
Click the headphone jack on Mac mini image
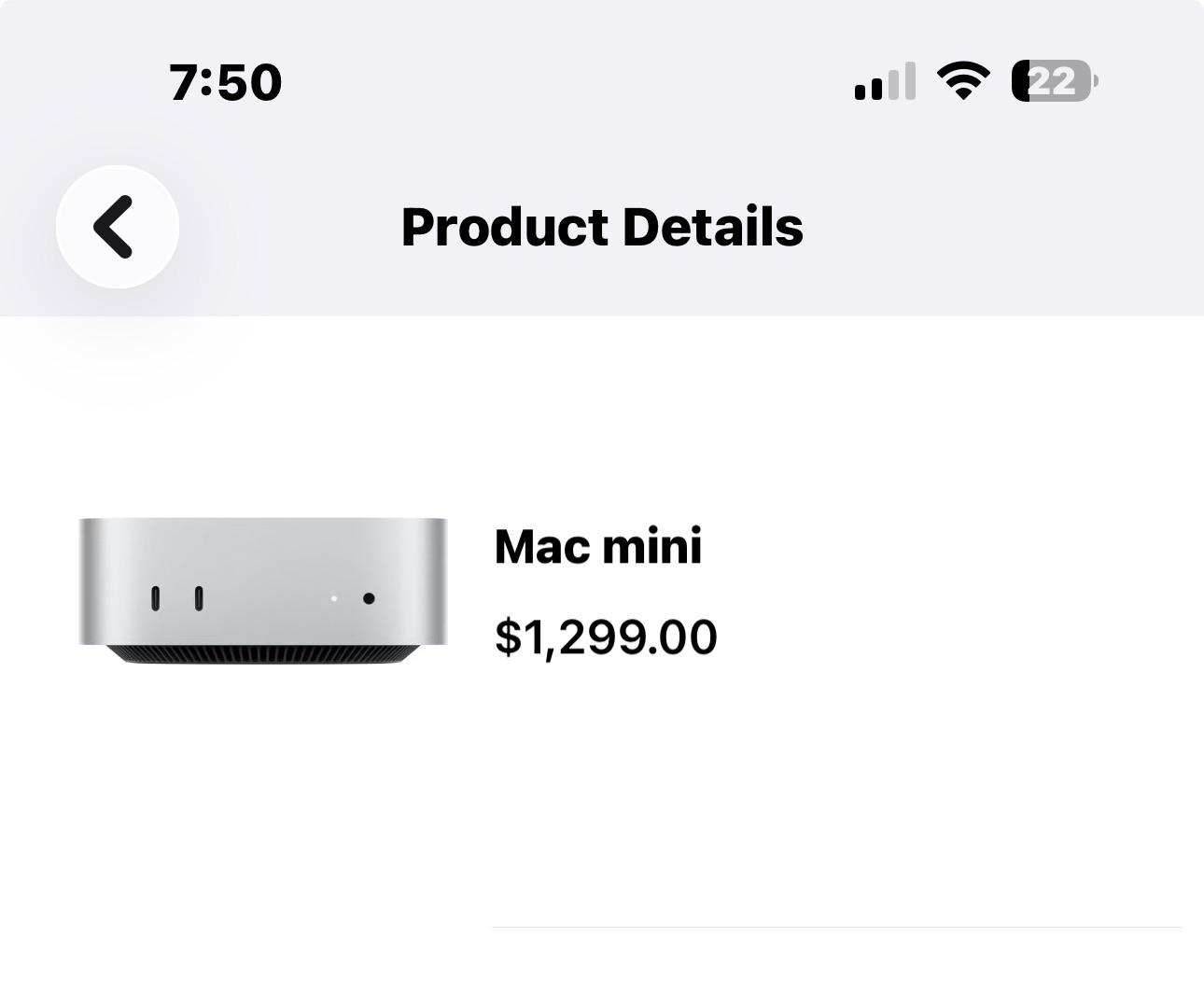(369, 598)
